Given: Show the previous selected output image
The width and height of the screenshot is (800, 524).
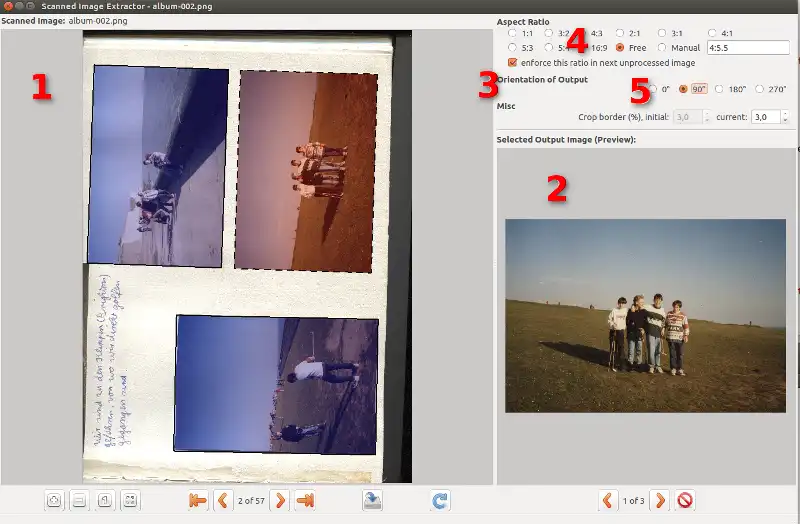Looking at the screenshot, I should [x=607, y=501].
